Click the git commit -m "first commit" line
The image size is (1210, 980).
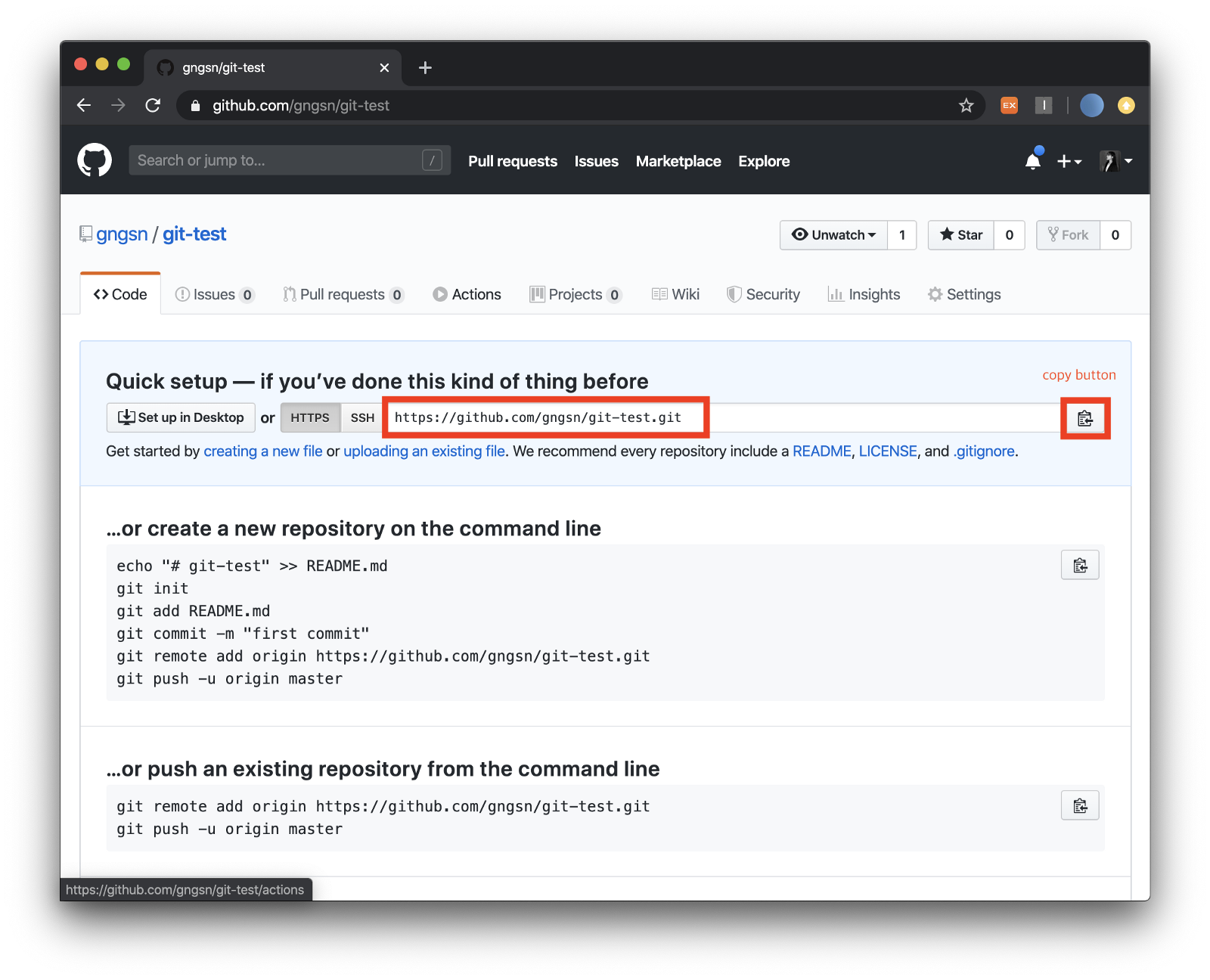[x=243, y=634]
